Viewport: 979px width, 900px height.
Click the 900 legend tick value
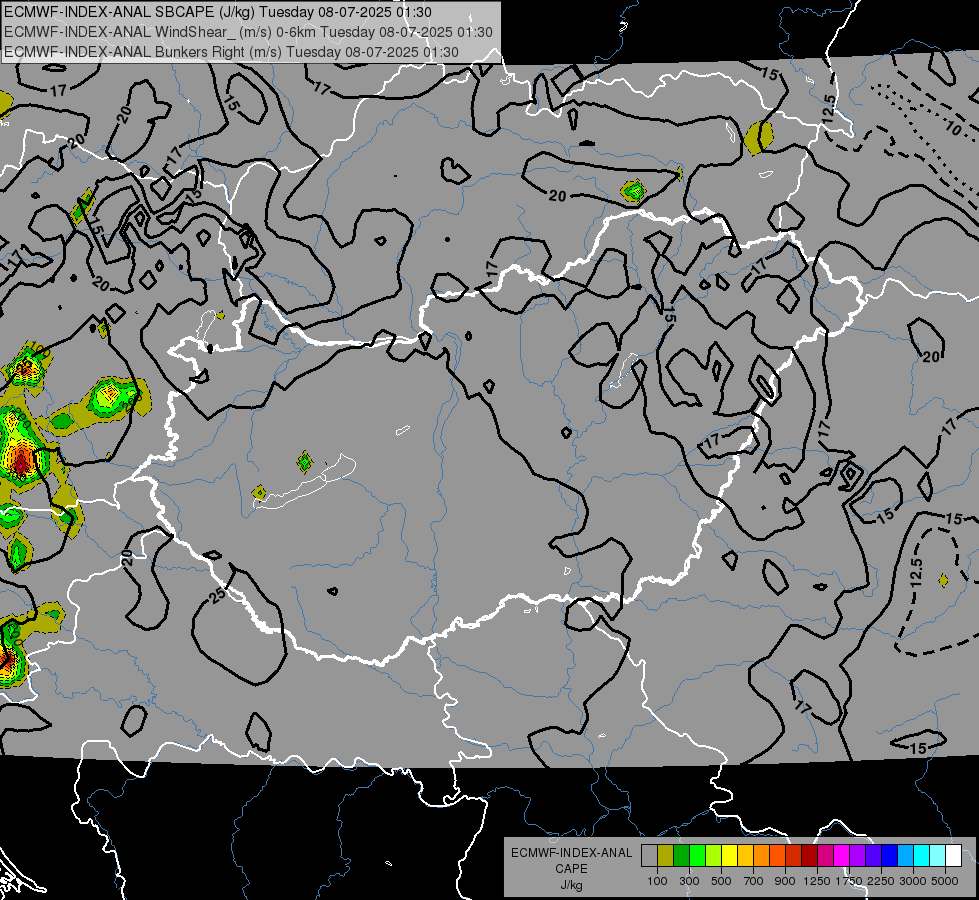point(785,881)
